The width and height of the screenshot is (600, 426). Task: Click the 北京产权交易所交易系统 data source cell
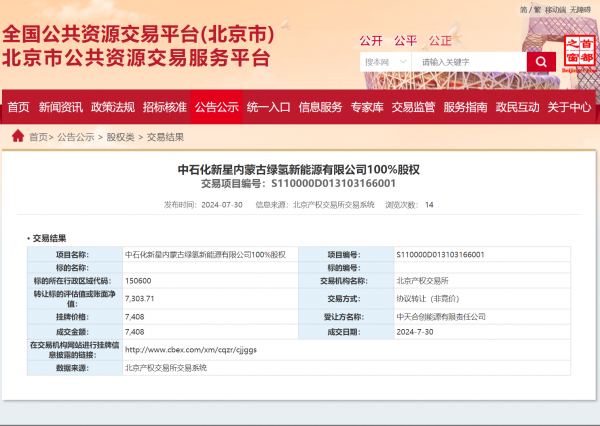click(x=346, y=368)
